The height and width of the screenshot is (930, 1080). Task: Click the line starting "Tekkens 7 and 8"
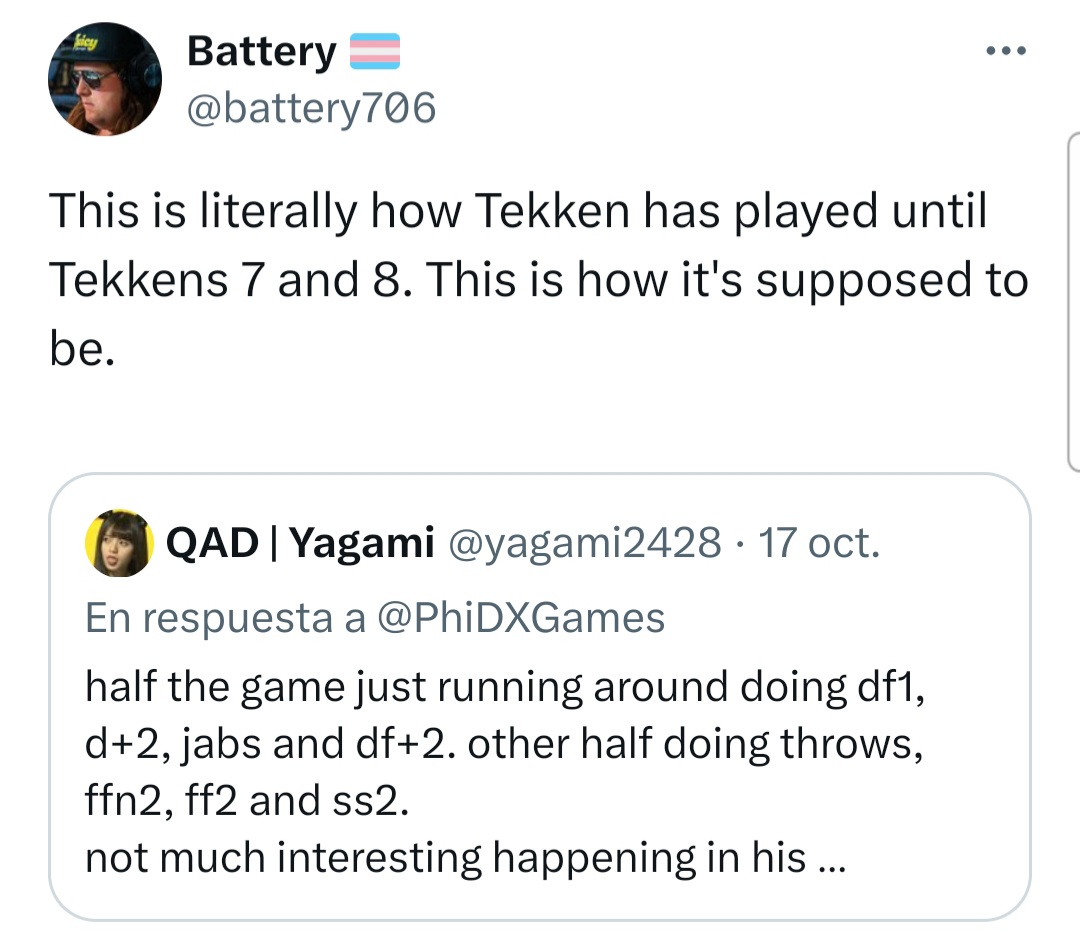538,281
